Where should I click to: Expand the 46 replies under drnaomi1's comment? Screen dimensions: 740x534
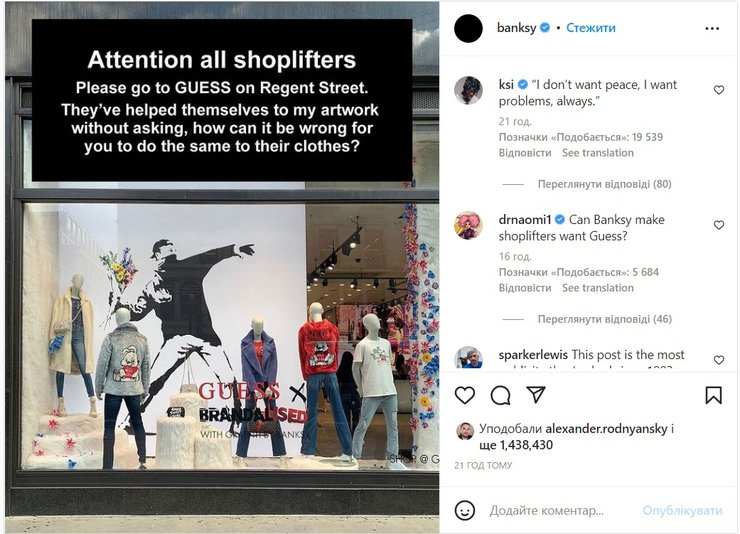click(x=605, y=319)
